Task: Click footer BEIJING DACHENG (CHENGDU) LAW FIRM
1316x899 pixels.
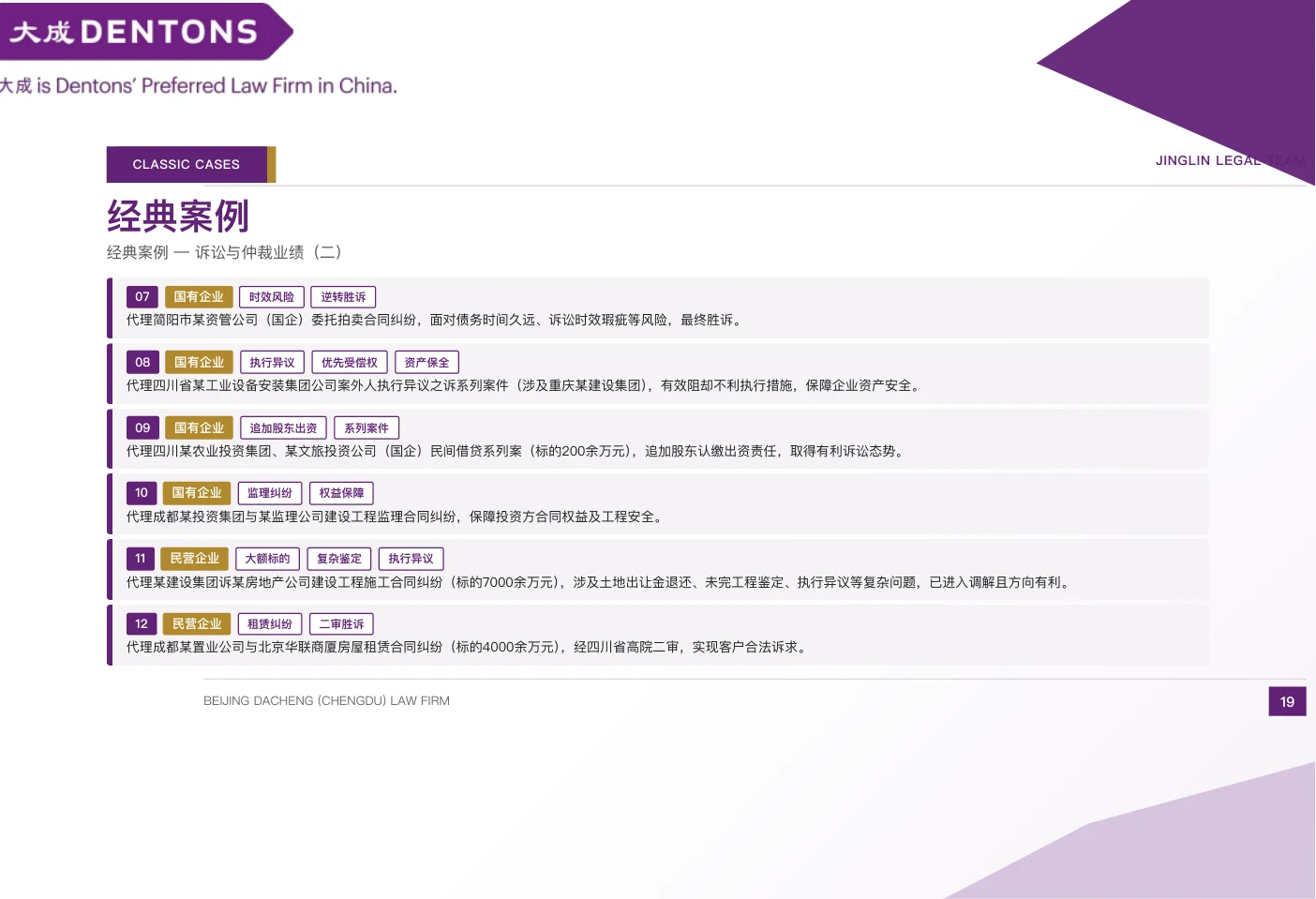Action: (326, 701)
